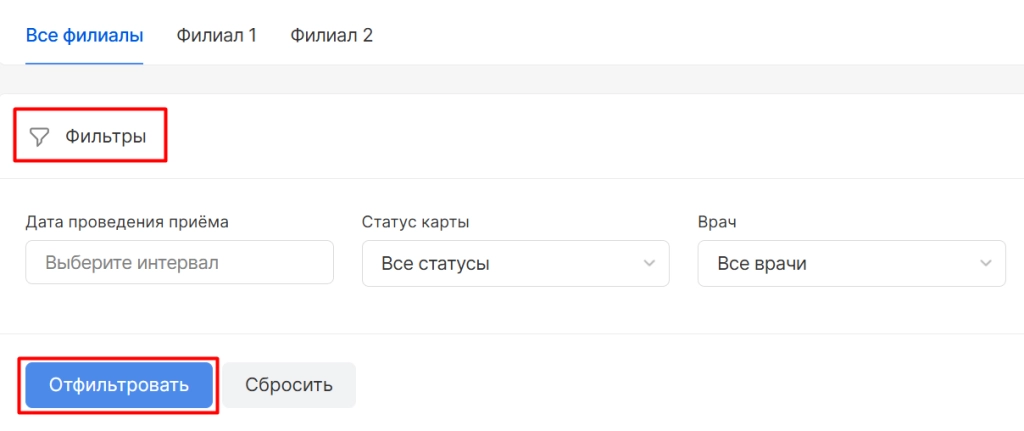
Task: Click the Статус карты field label
Action: pos(415,222)
